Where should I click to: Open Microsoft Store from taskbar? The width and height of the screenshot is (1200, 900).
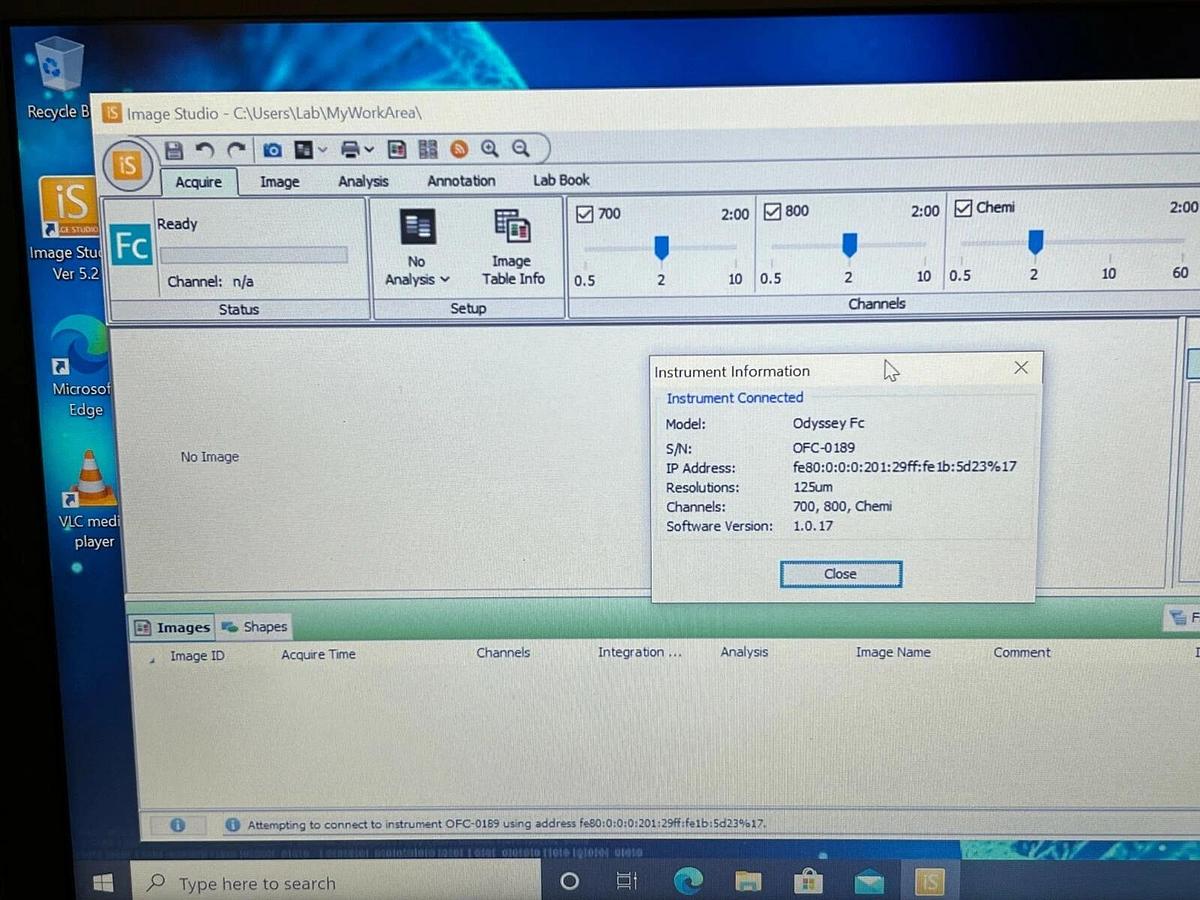tap(808, 881)
